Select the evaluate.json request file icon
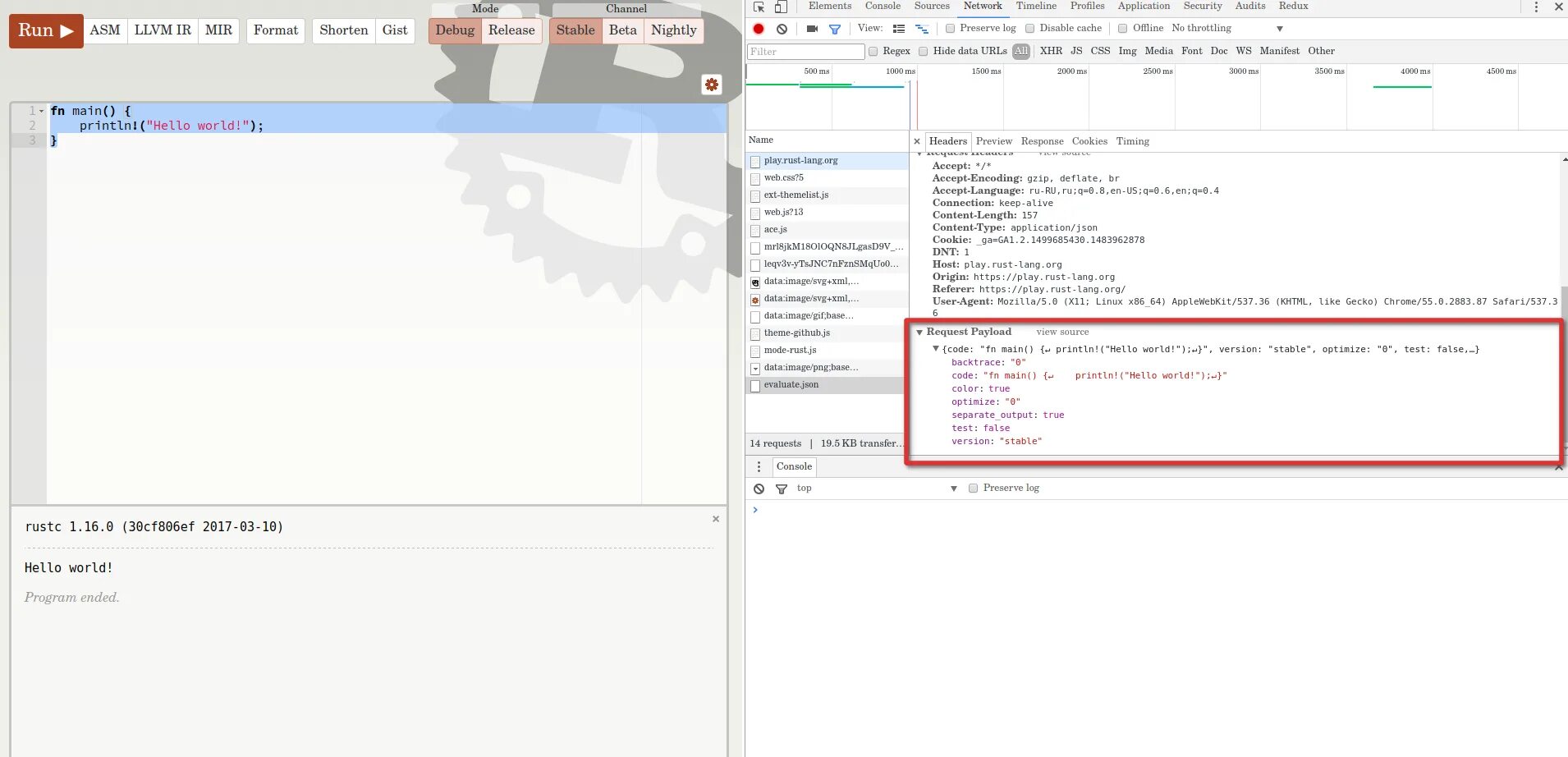The height and width of the screenshot is (757, 1568). [x=755, y=385]
